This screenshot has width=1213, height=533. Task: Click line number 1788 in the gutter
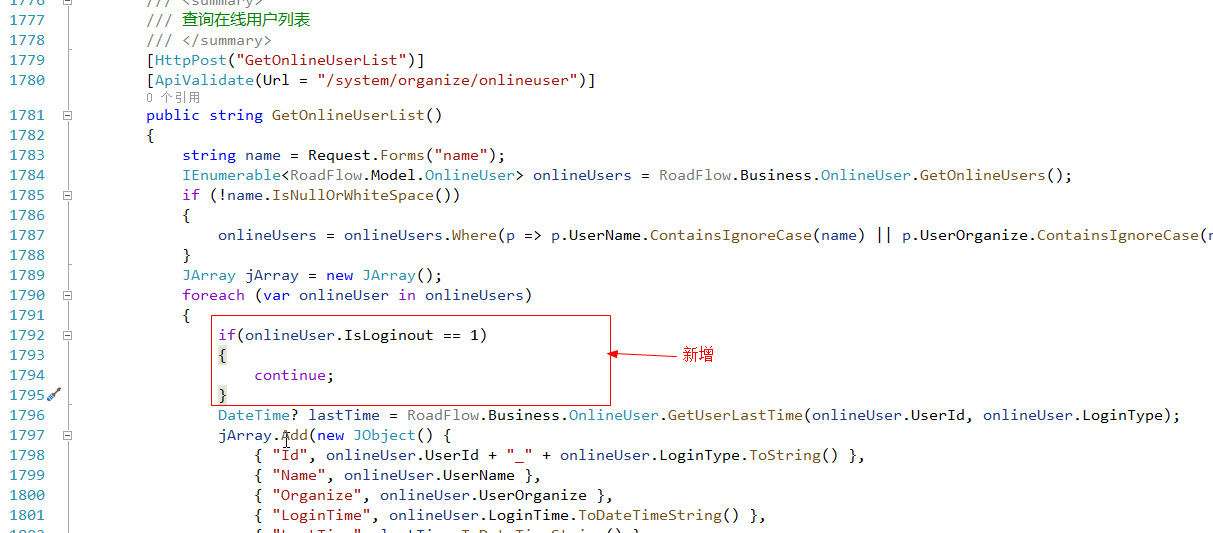tap(27, 255)
